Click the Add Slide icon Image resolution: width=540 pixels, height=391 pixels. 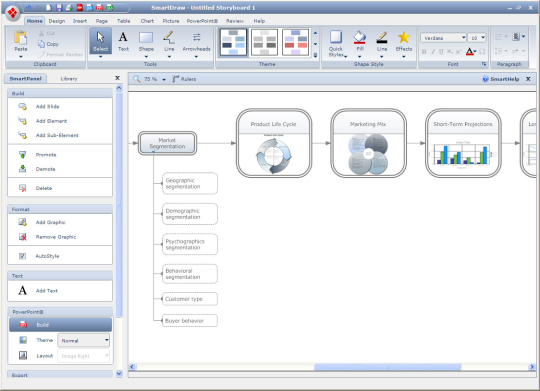coord(22,106)
